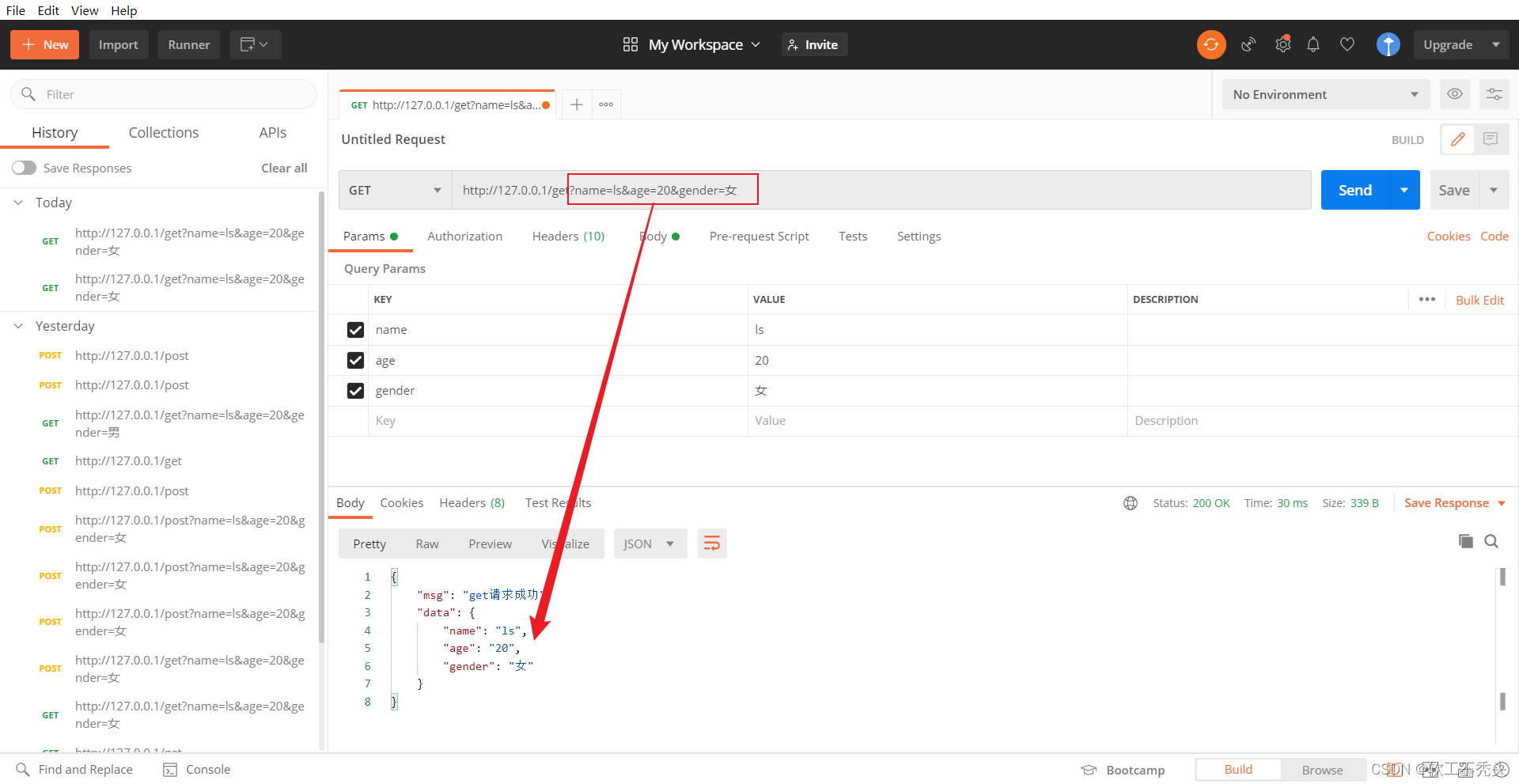Open No Environment dropdown
This screenshot has height=784, width=1519.
pyautogui.click(x=1326, y=94)
